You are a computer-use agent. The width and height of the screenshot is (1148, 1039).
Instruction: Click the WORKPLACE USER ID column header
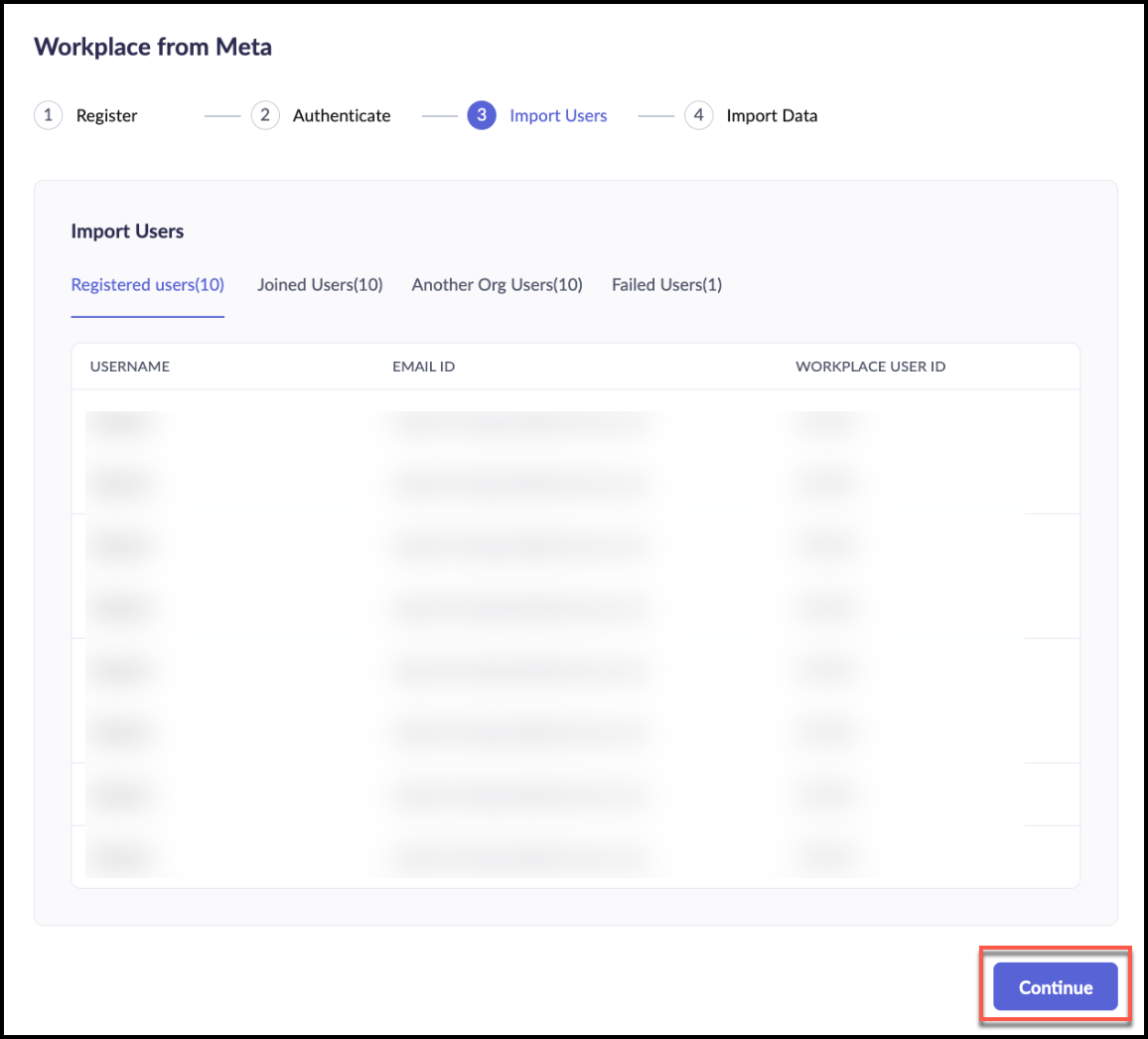(871, 367)
